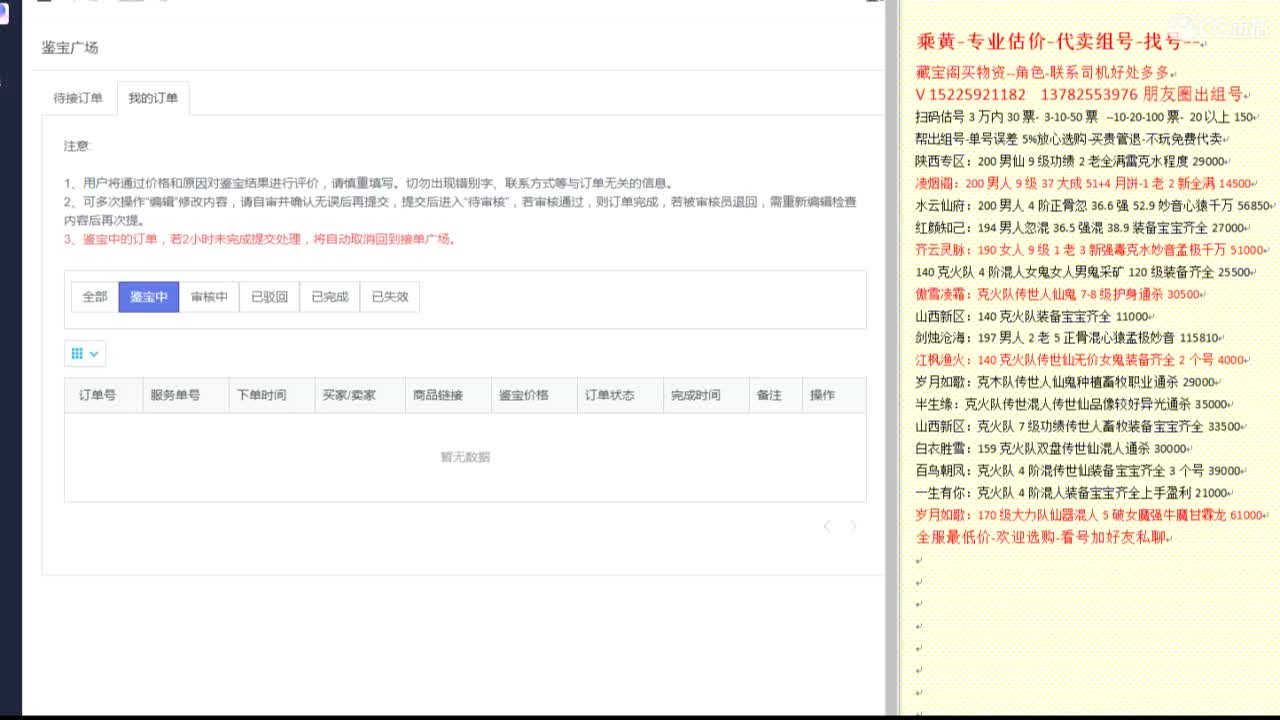The width and height of the screenshot is (1280, 720).
Task: Select the 我的订单 tab
Action: [x=153, y=98]
